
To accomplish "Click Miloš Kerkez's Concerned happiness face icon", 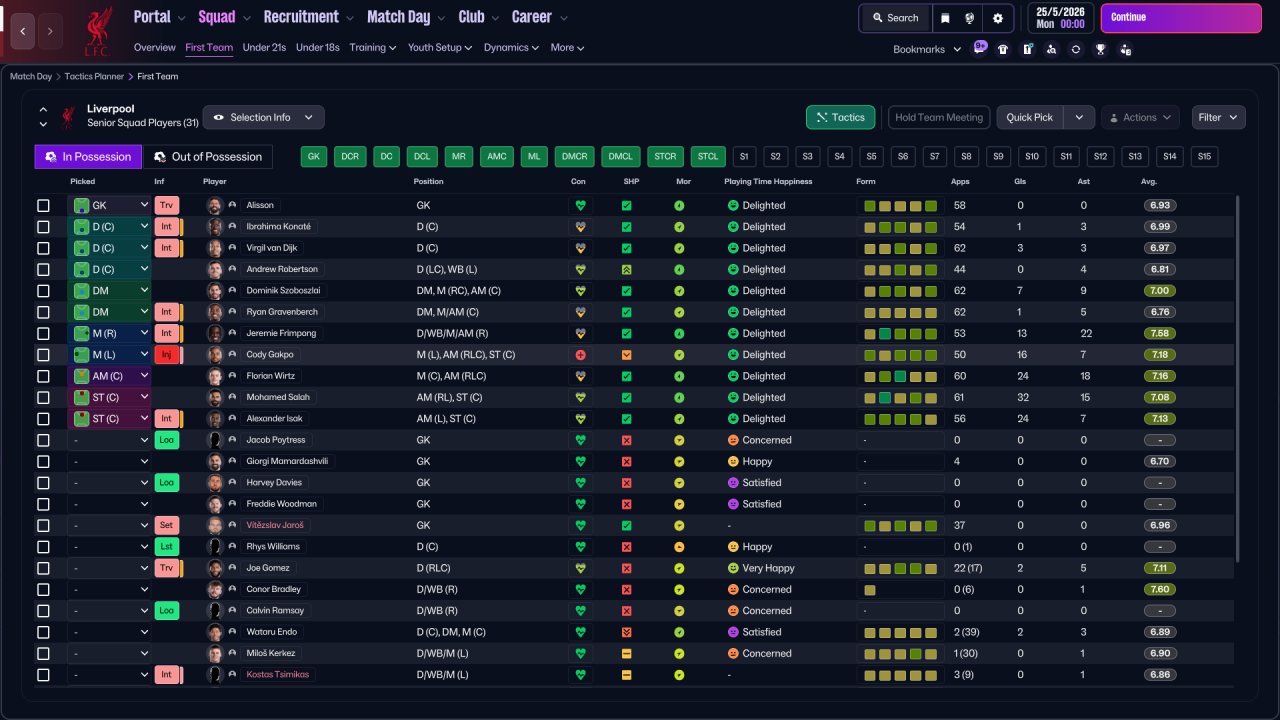I will tap(732, 653).
